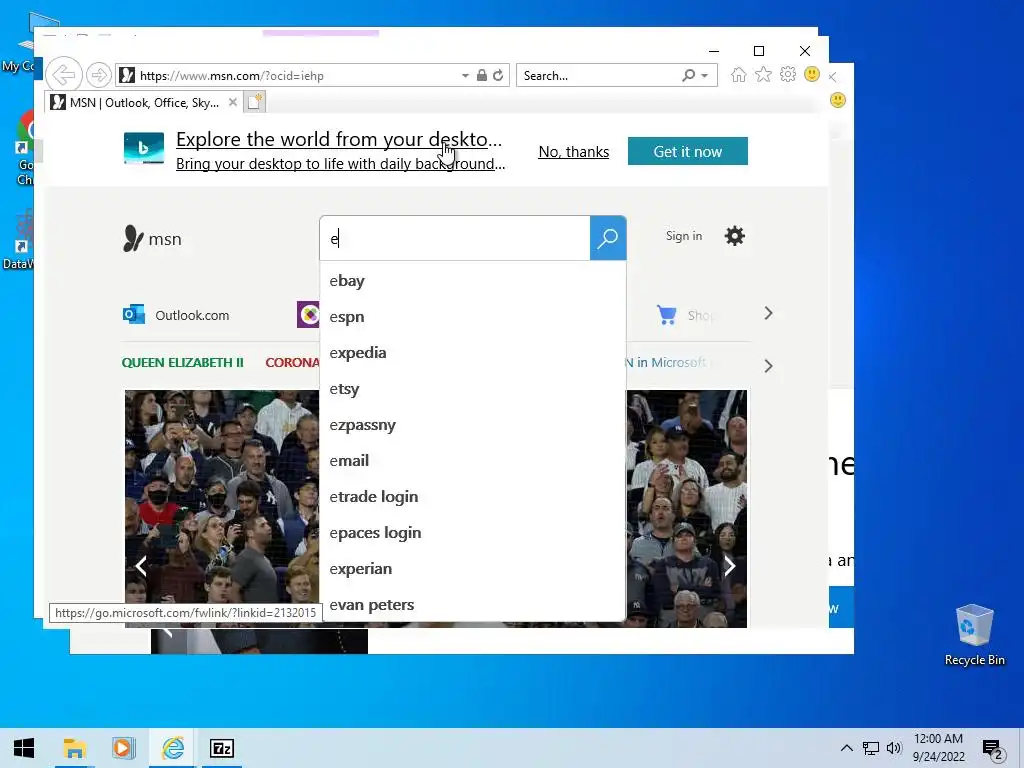Open the media player taskbar icon
1024x768 pixels.
click(123, 748)
